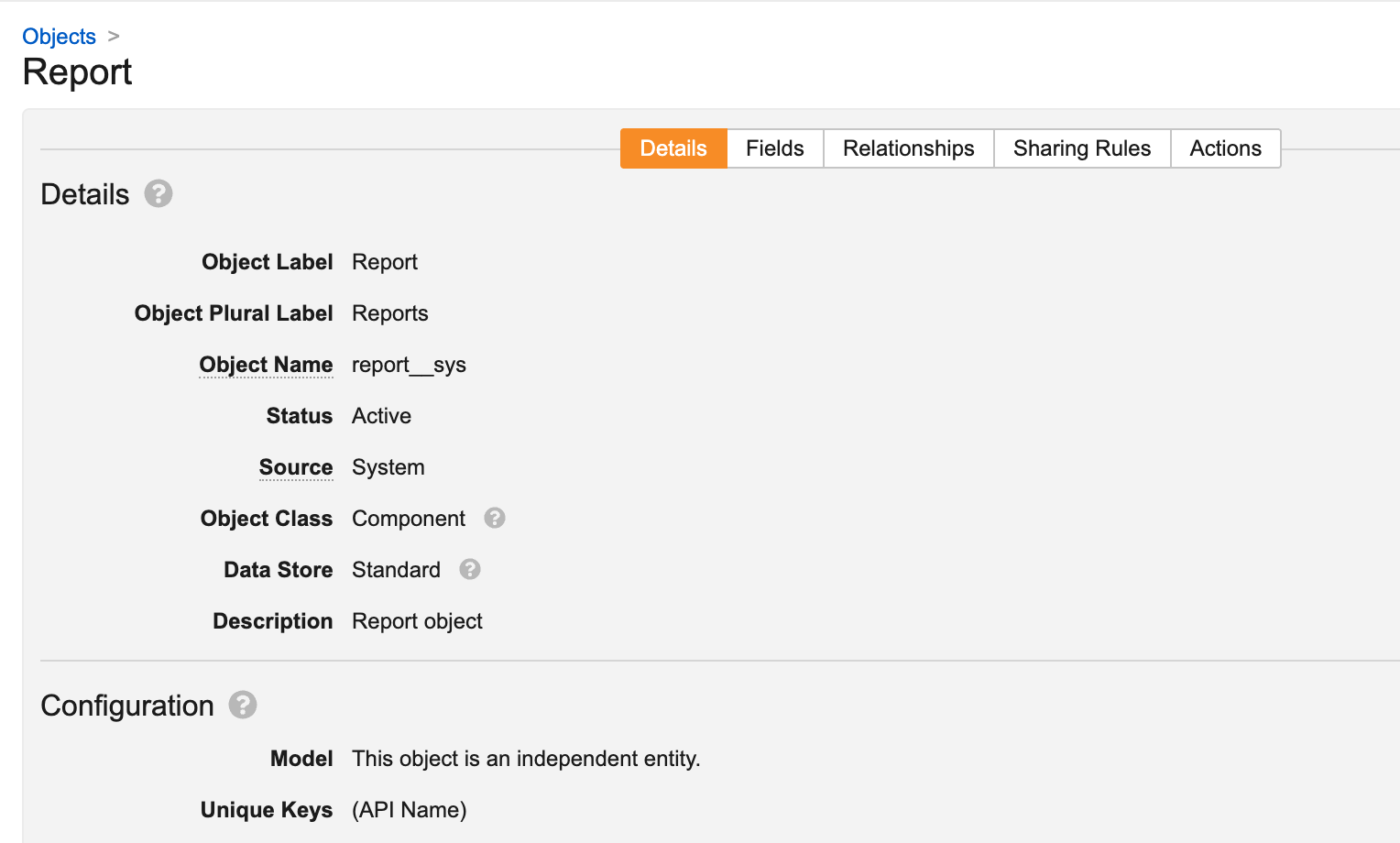Click the help icon beside Details heading
Viewport: 1400px width, 843px height.
pos(159,194)
